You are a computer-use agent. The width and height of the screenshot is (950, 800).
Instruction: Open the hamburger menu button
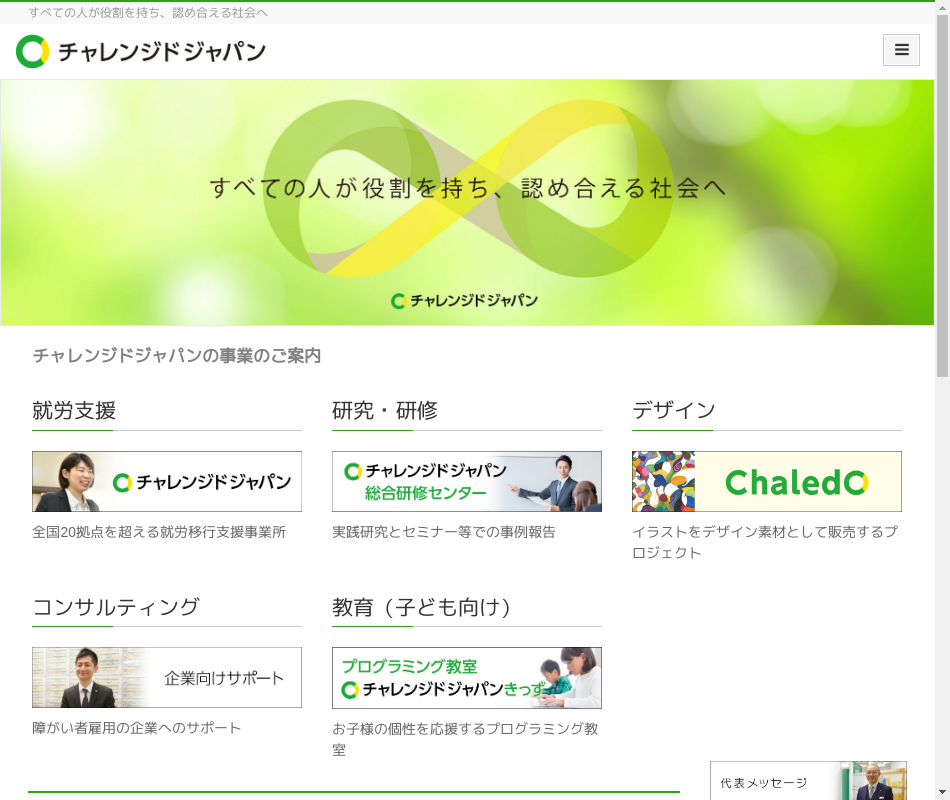point(901,50)
